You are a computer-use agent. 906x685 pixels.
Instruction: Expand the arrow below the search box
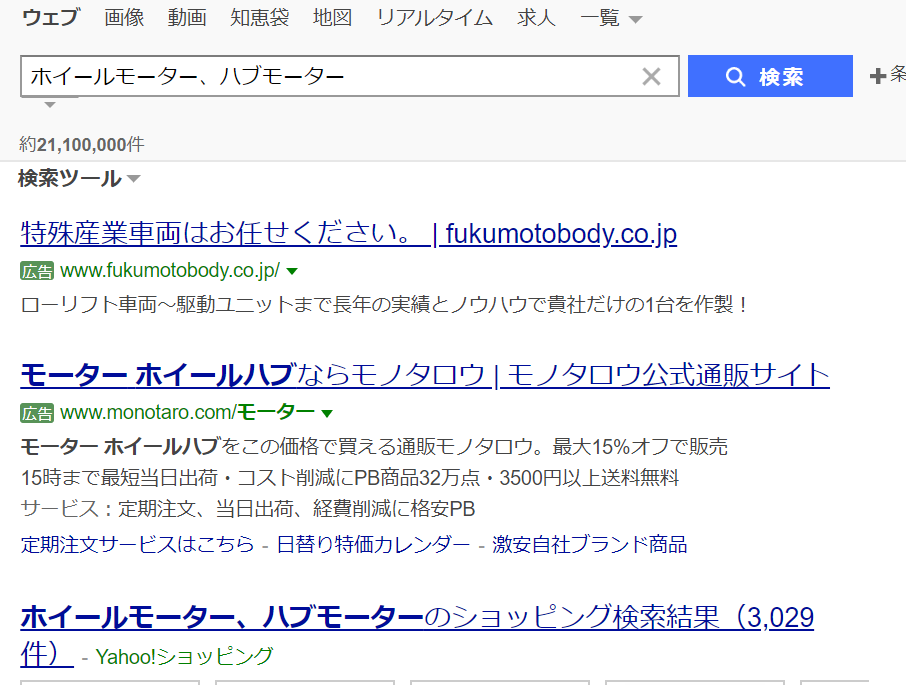click(50, 105)
